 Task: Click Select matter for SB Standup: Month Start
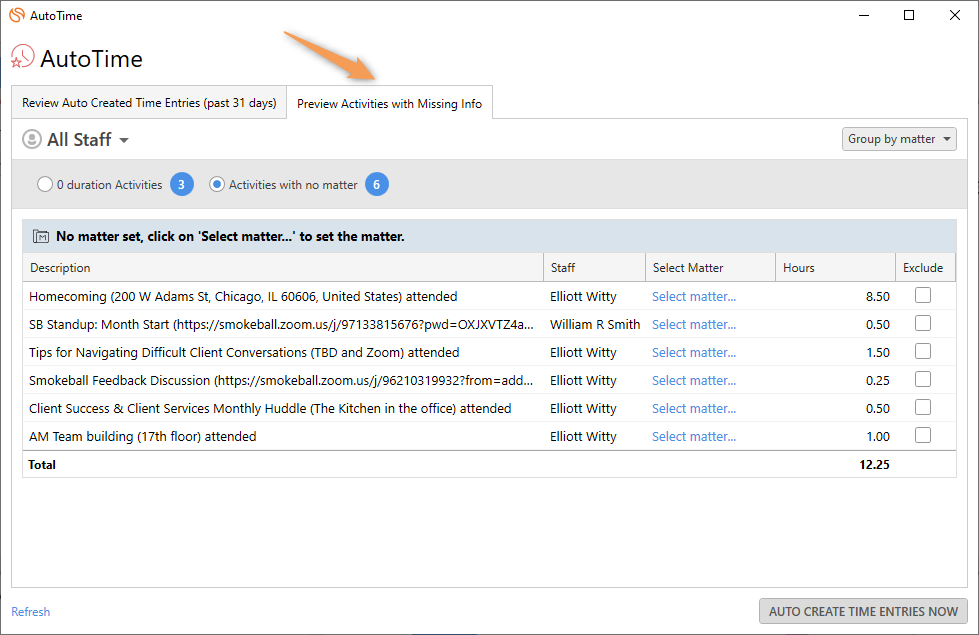tap(694, 325)
